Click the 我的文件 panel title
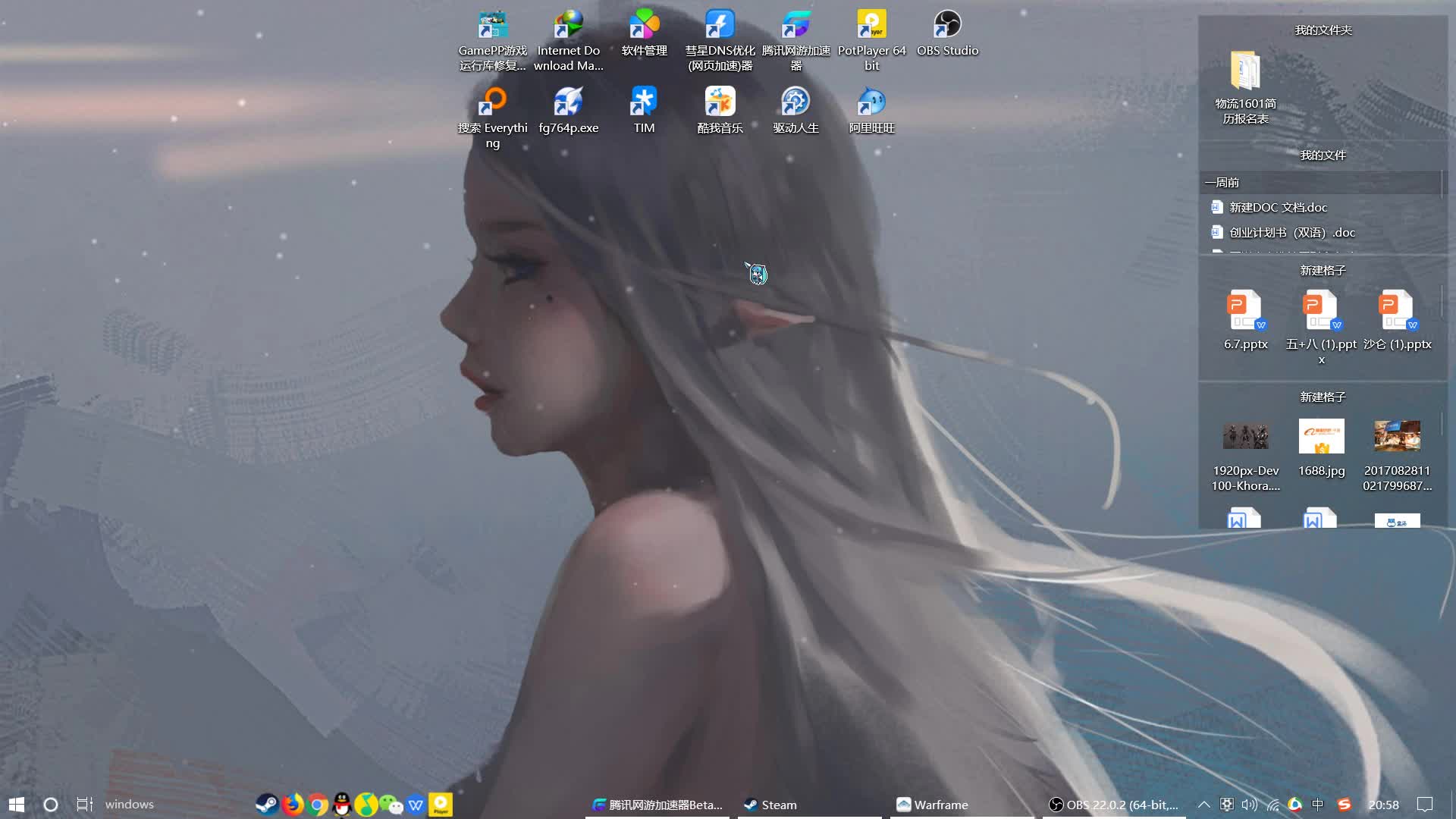This screenshot has height=819, width=1456. pos(1323,155)
